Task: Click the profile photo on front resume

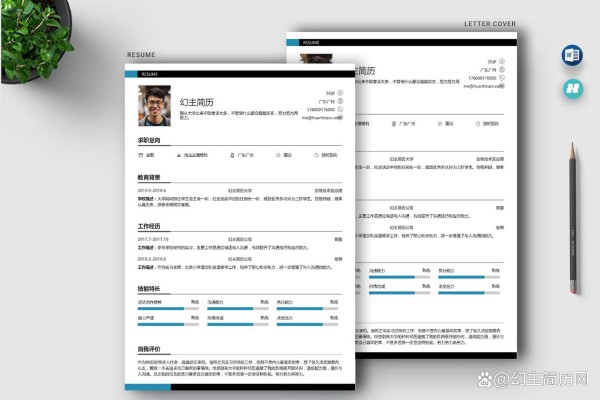Action: click(157, 104)
